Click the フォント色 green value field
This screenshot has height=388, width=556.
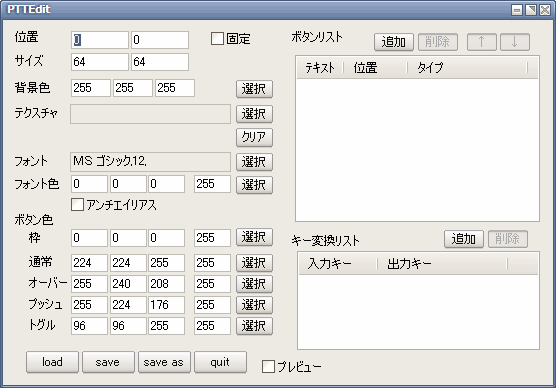pos(128,184)
